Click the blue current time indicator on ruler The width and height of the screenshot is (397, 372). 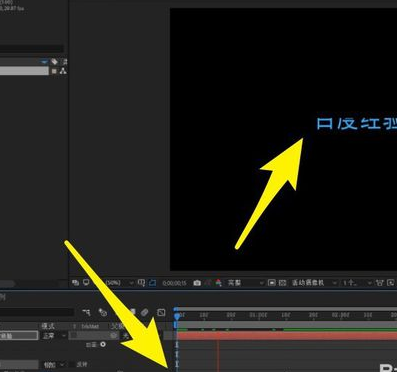177,315
